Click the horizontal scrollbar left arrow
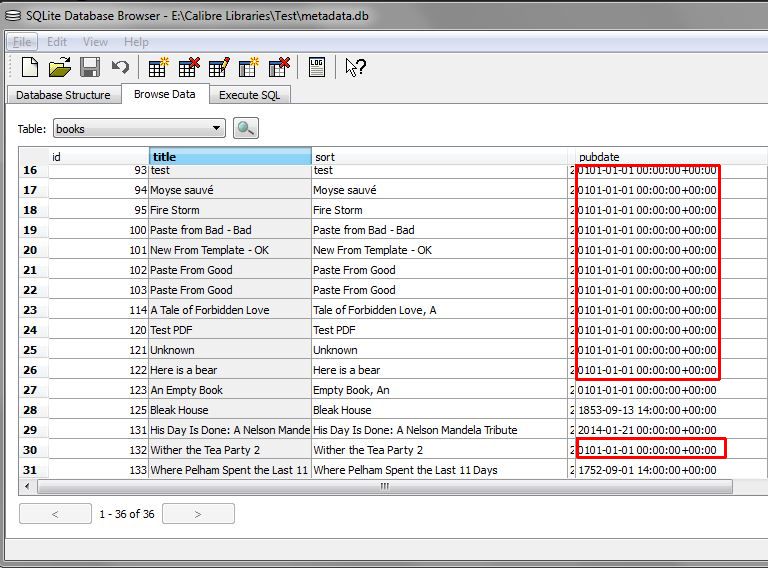768x568 pixels. click(x=27, y=486)
